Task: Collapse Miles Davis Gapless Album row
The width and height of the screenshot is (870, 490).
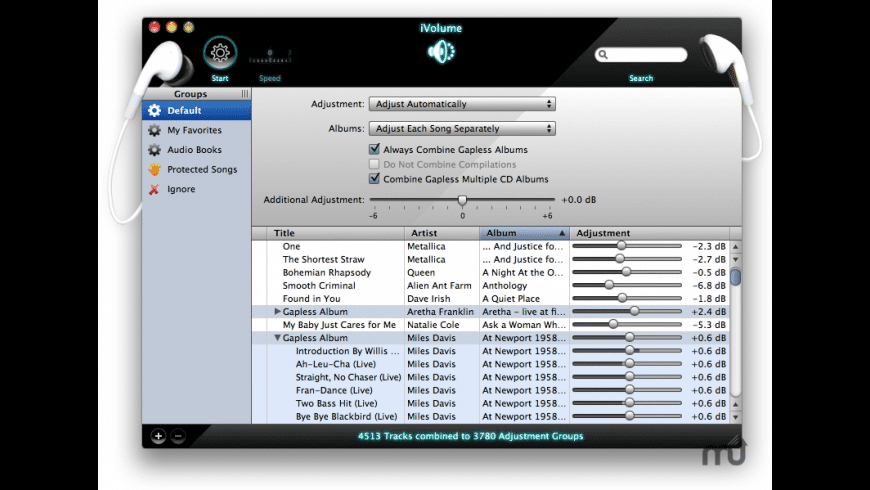Action: [277, 337]
